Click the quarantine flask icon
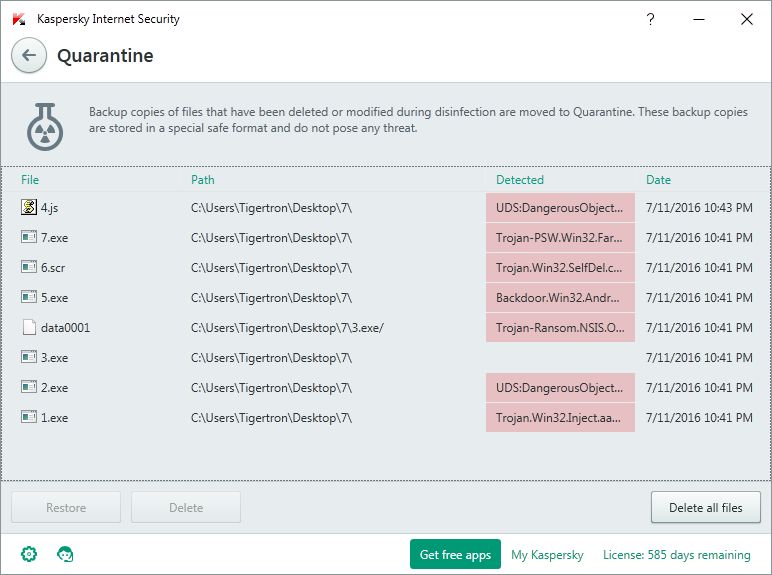 point(45,127)
